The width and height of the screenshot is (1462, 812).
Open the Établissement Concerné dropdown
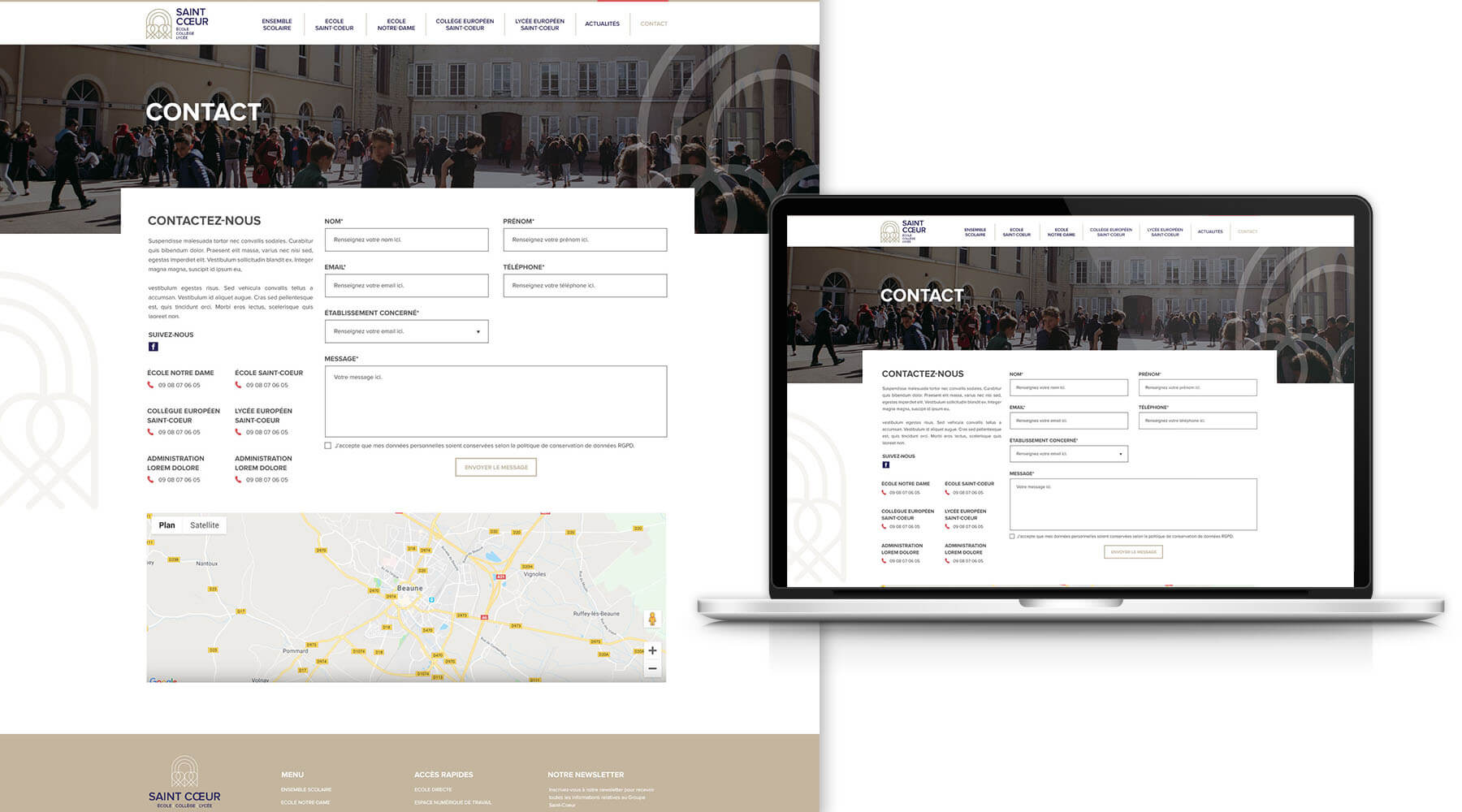tap(478, 331)
